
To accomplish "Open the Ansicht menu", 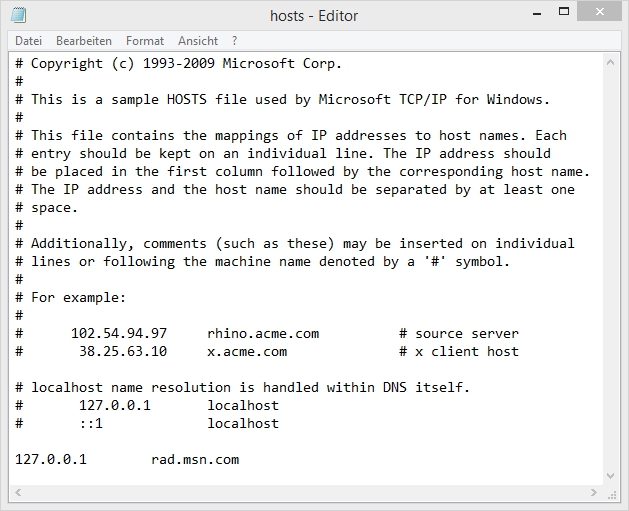I will 198,41.
